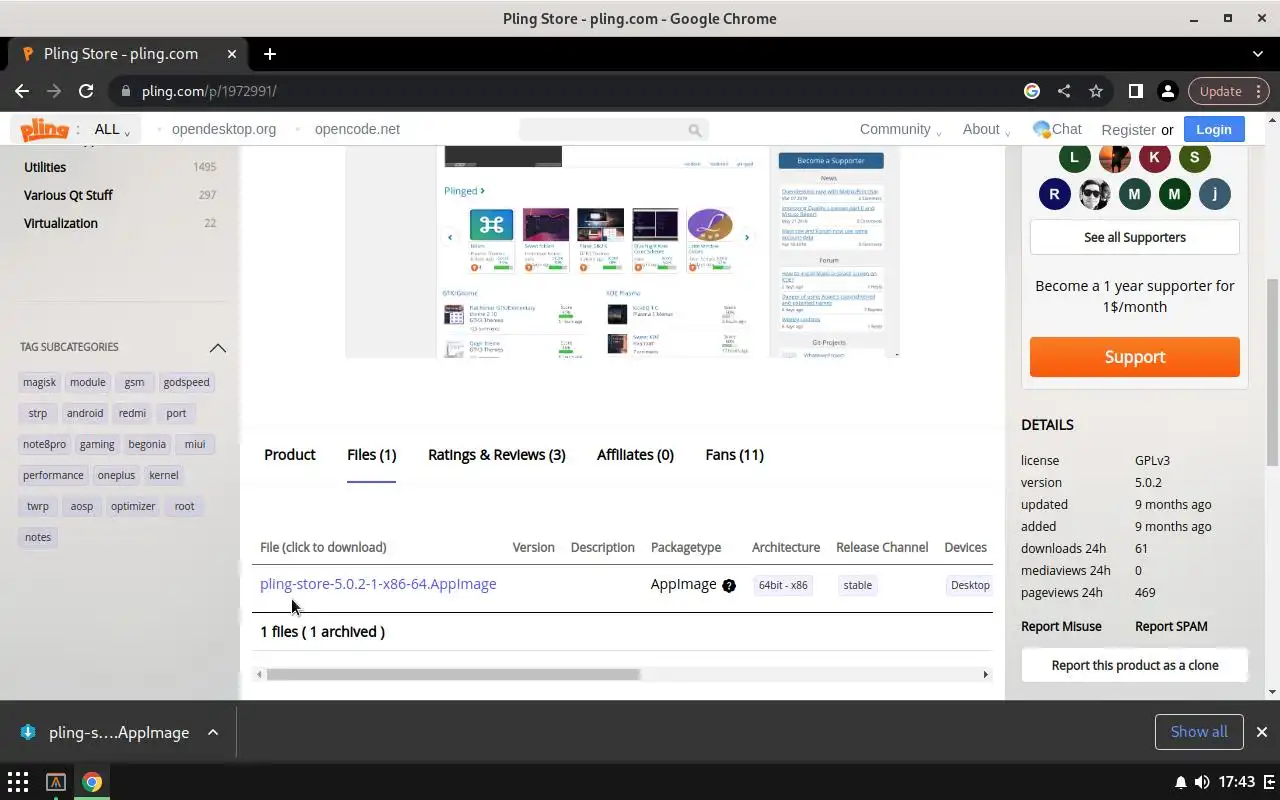Click Report this product as a clone
Viewport: 1280px width, 800px height.
[x=1134, y=665]
